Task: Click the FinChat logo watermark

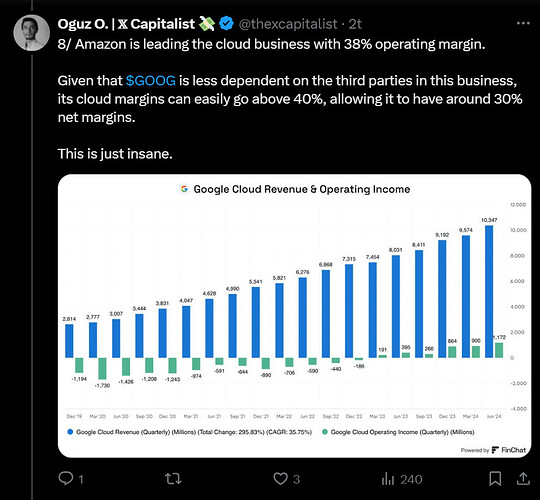Action: (x=509, y=450)
